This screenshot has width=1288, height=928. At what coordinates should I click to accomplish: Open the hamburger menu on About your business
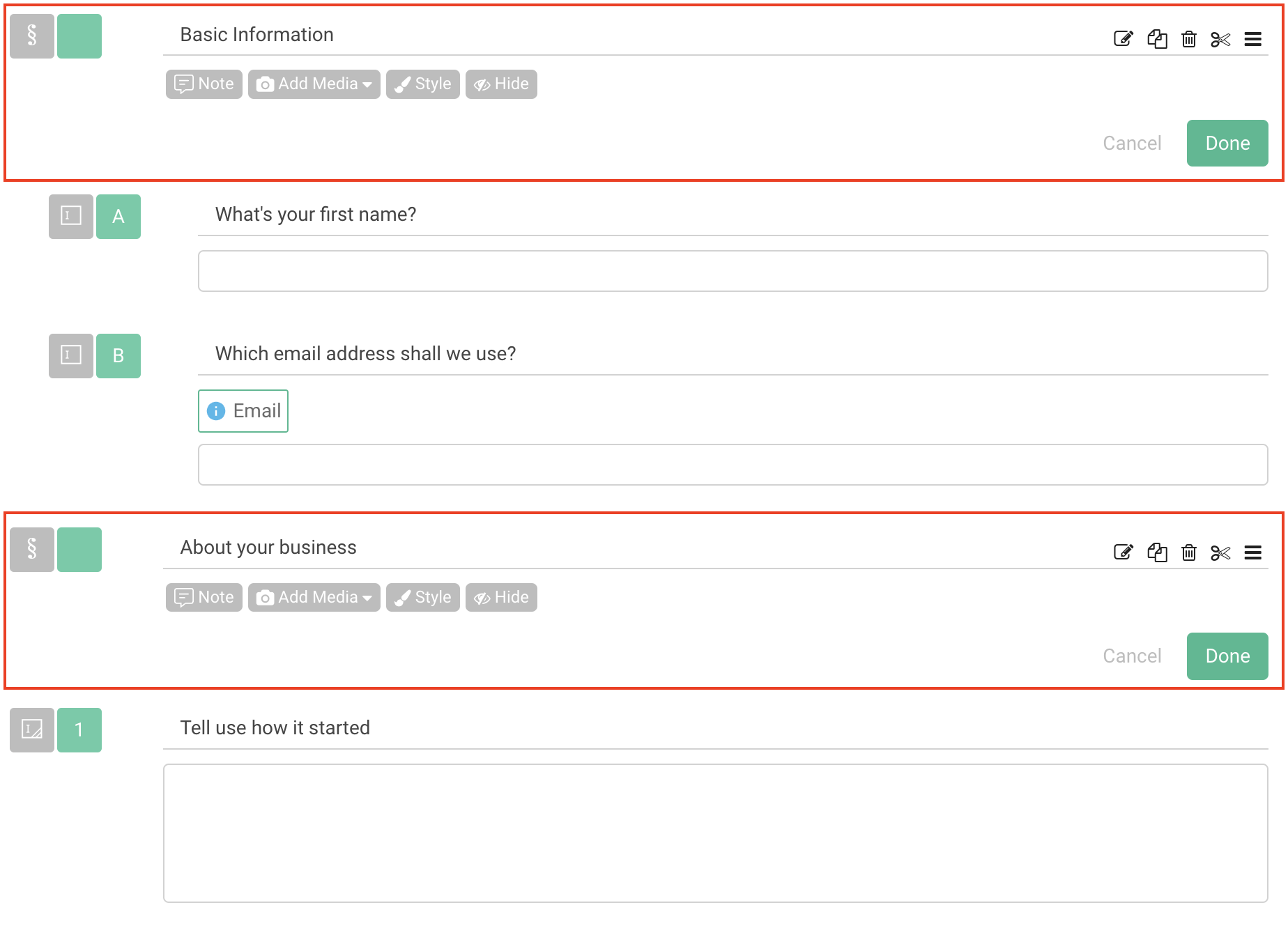coord(1252,552)
